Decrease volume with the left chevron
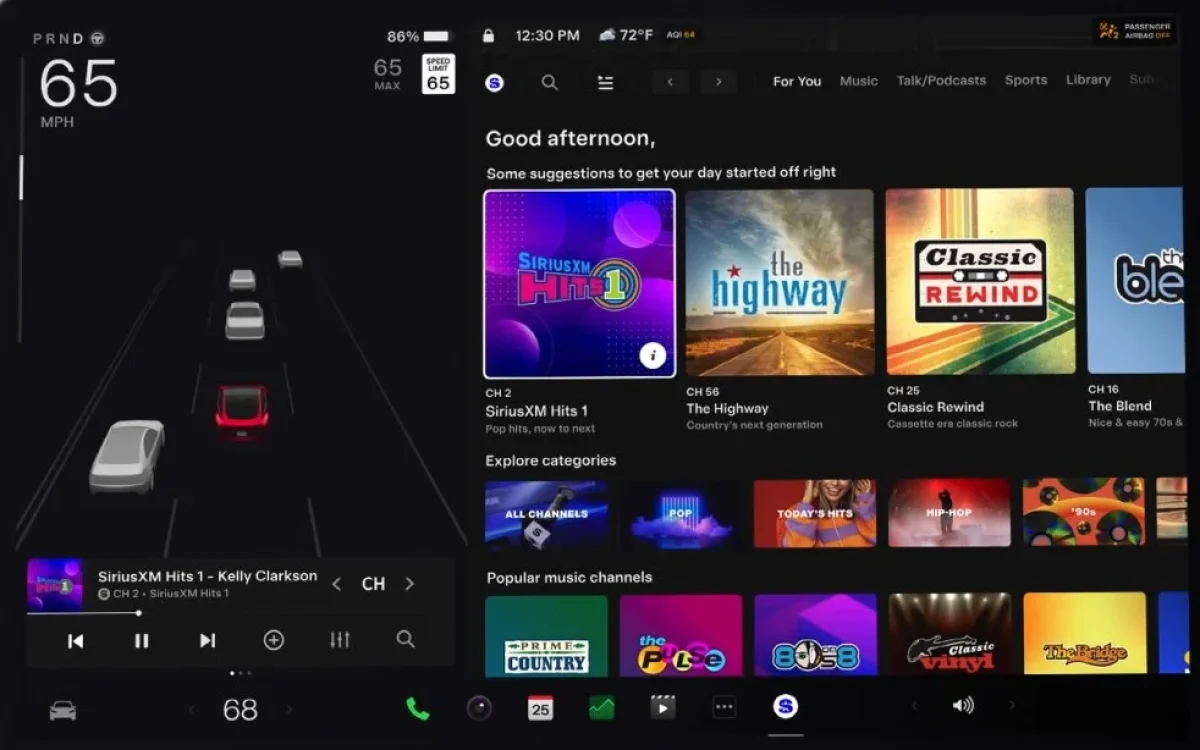This screenshot has width=1200, height=750. pyautogui.click(x=914, y=706)
